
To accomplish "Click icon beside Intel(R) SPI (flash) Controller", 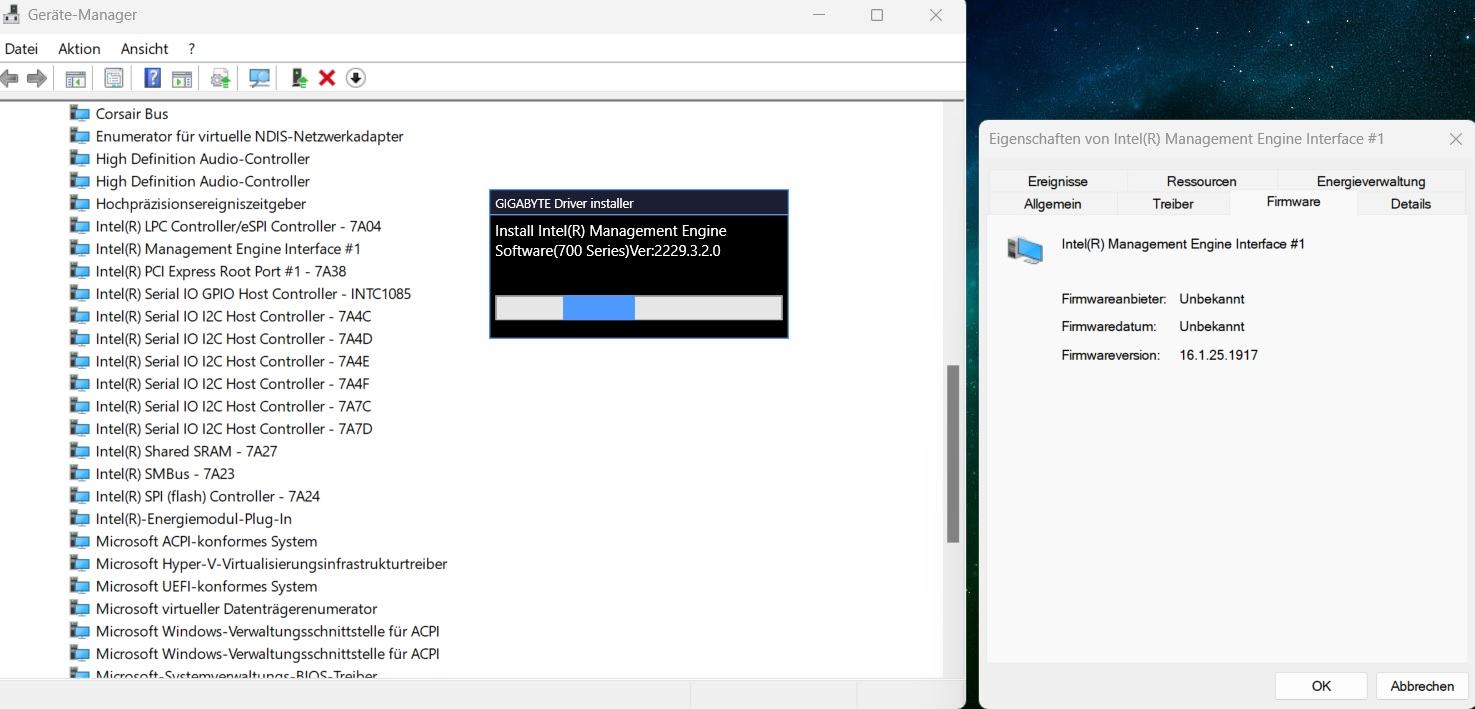I will tap(80, 496).
